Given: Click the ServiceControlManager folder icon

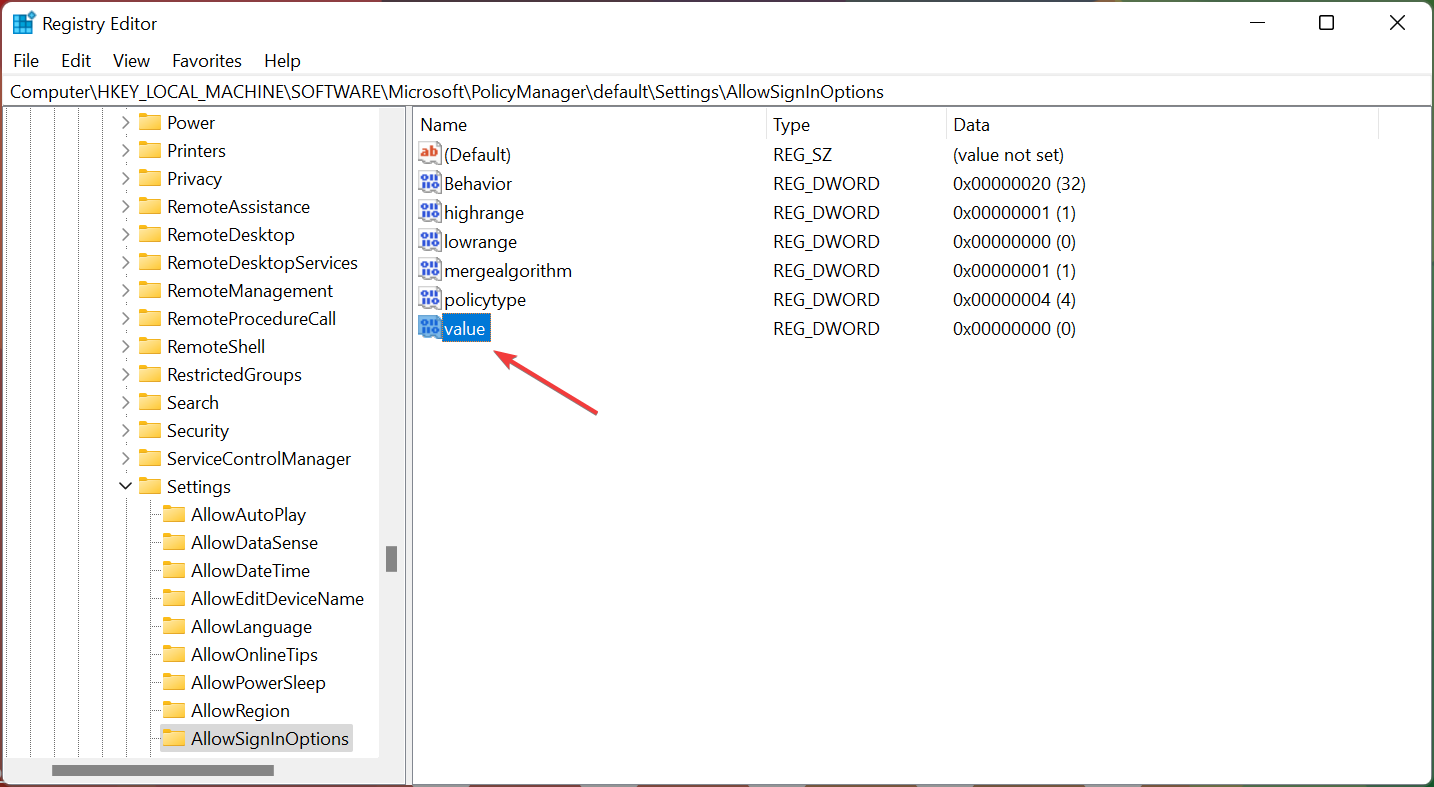Looking at the screenshot, I should (150, 458).
